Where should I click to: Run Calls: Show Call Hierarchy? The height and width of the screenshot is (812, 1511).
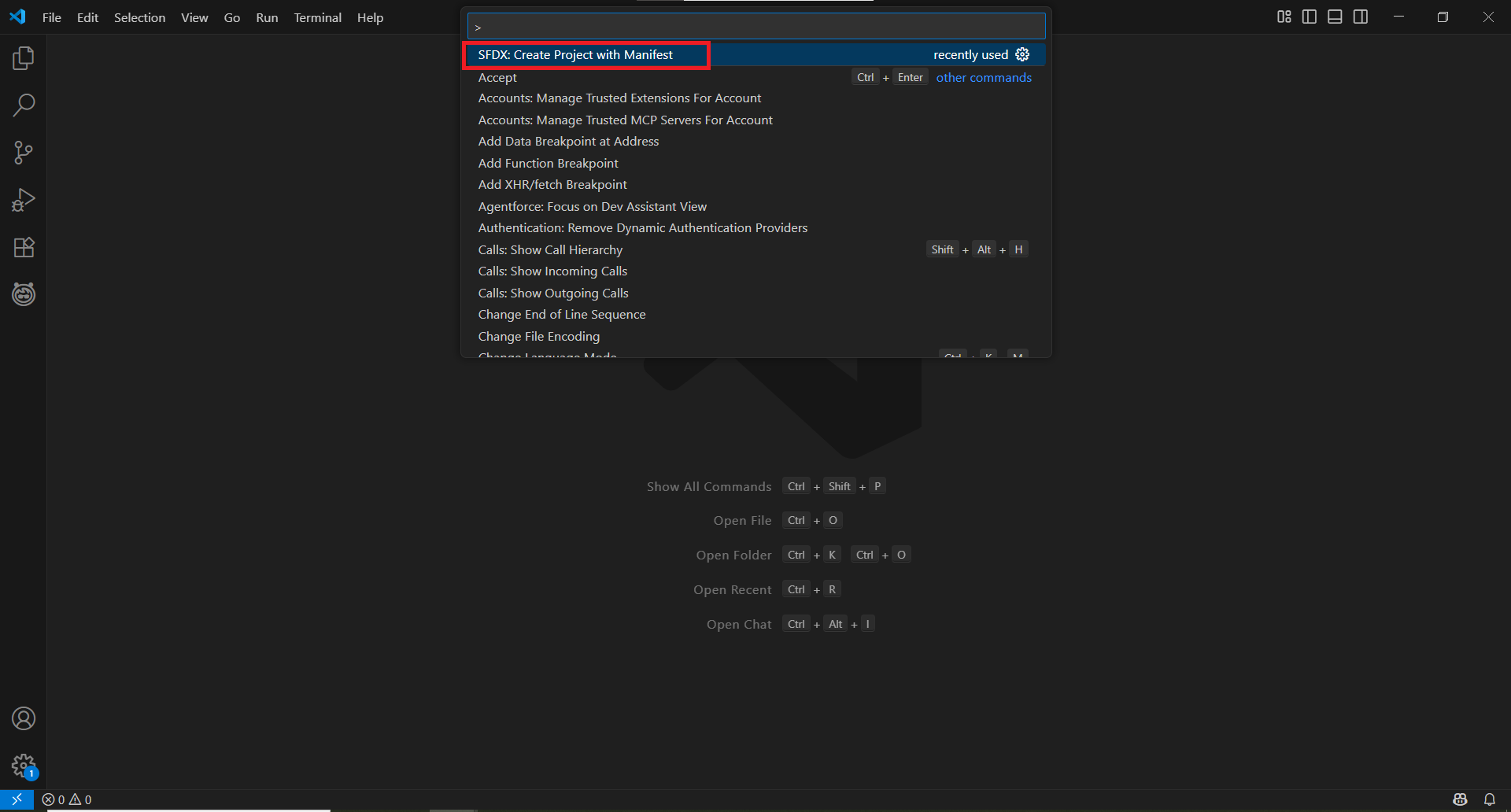click(756, 250)
